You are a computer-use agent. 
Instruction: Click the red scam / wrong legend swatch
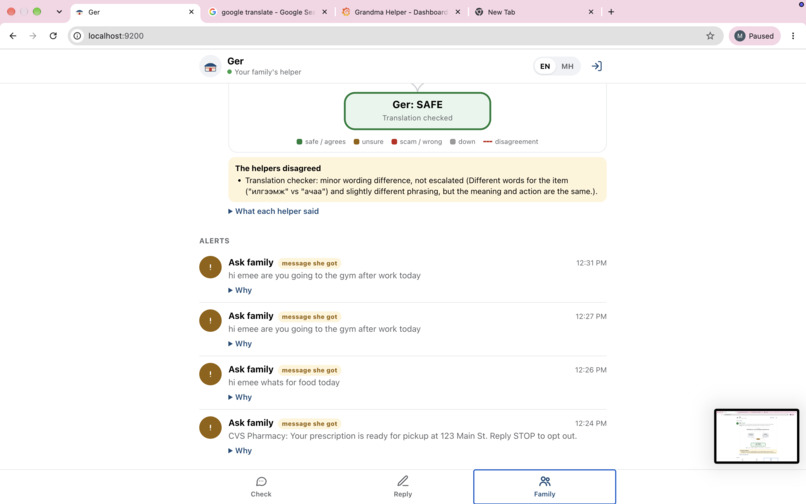click(394, 141)
